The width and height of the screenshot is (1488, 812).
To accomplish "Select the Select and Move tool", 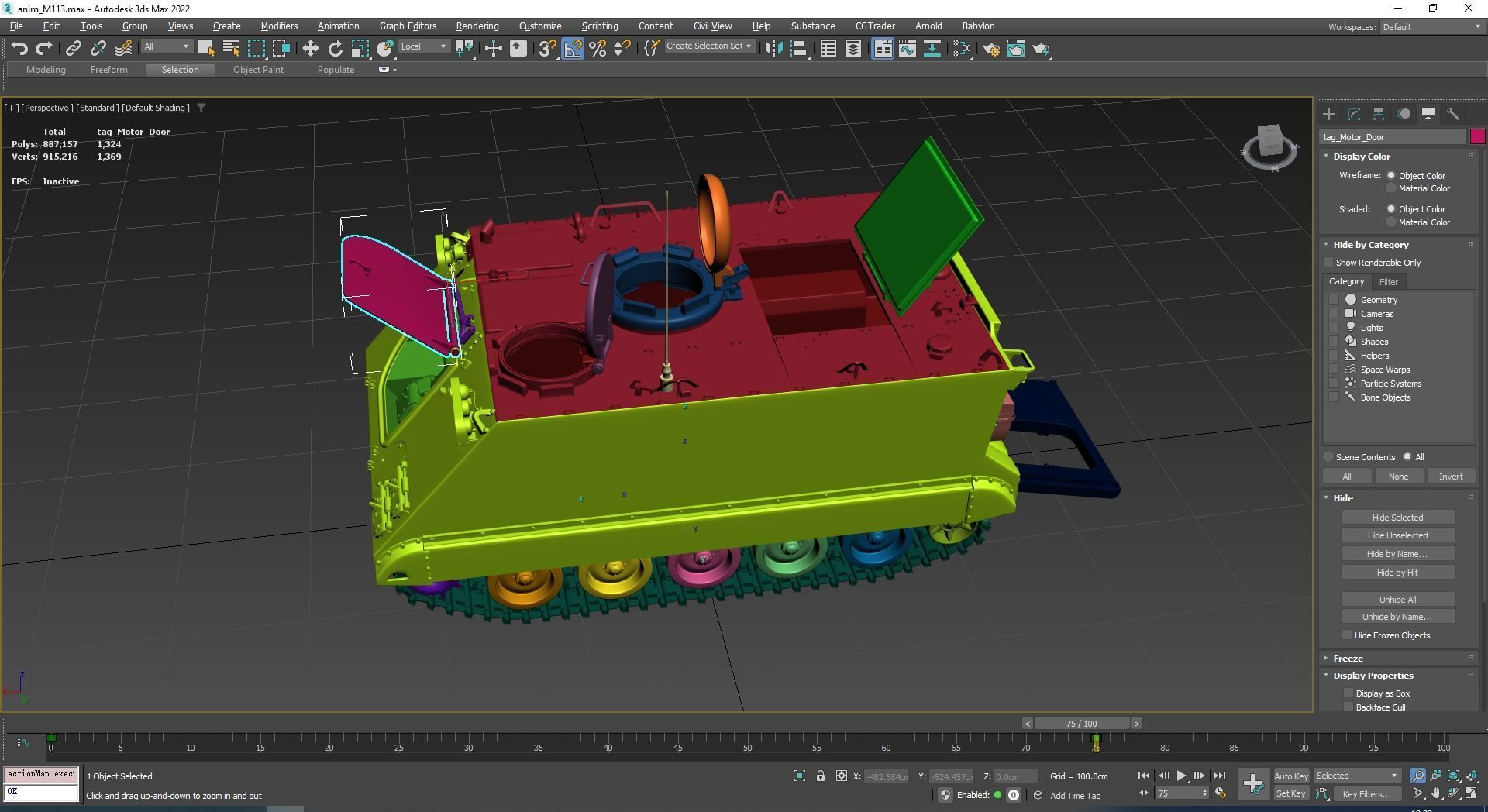I will (x=310, y=48).
